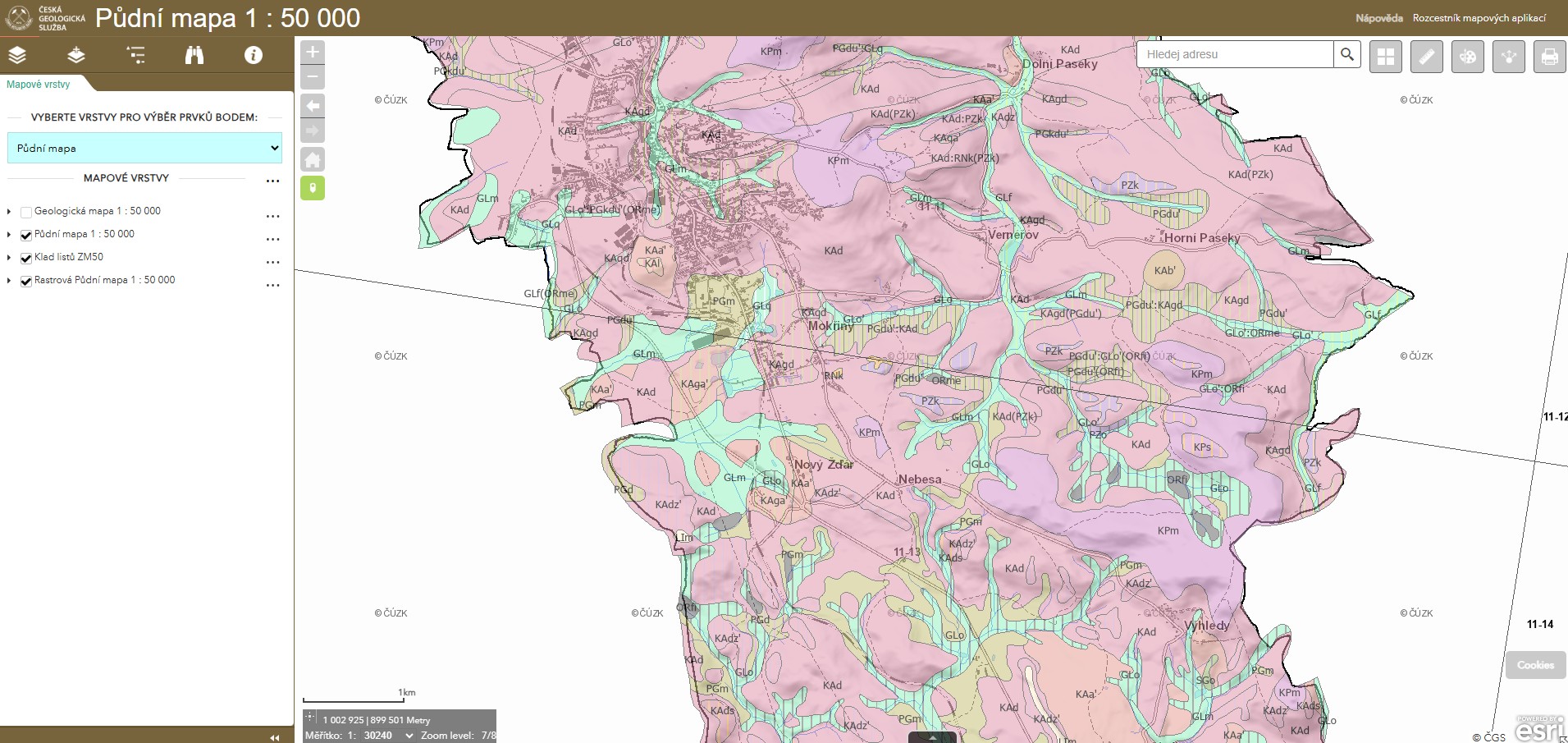Select the measure (ruler) tool
The height and width of the screenshot is (743, 1568).
[x=1427, y=56]
